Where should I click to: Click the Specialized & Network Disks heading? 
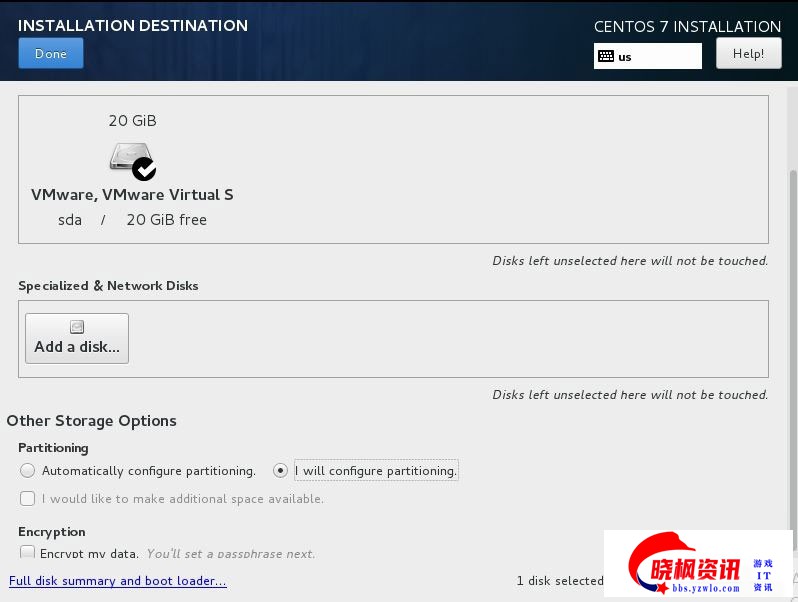108,286
